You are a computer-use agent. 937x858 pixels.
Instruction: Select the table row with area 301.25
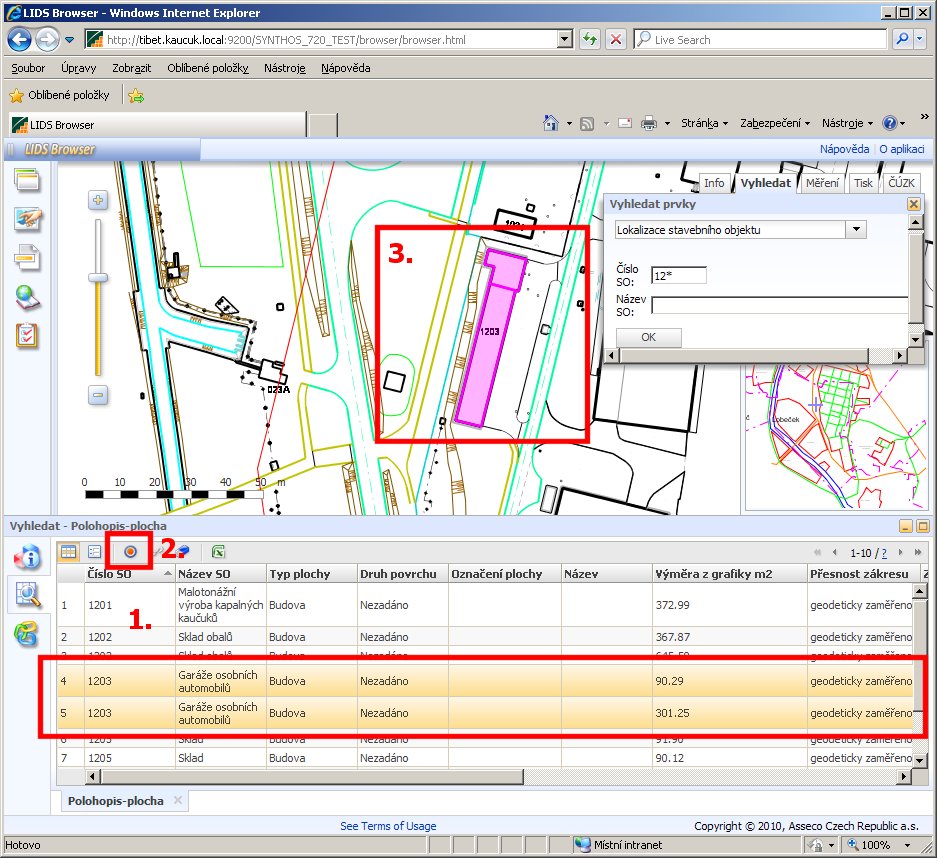click(x=485, y=713)
